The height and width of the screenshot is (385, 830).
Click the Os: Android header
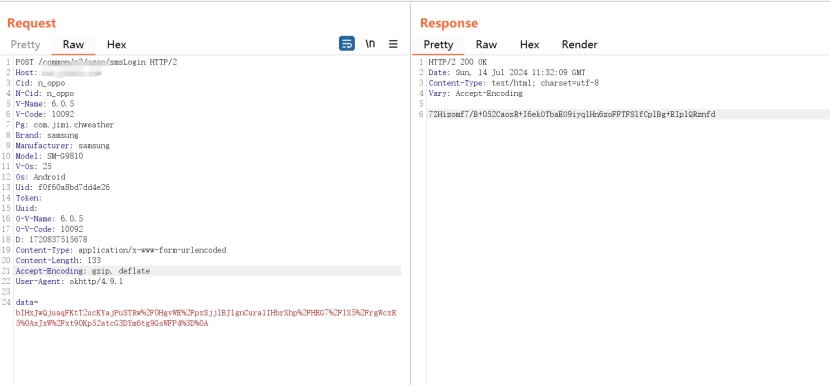point(40,177)
